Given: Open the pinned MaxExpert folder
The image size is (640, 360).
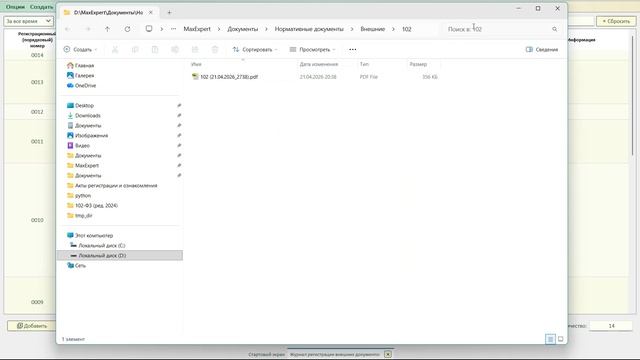Looking at the screenshot, I should (x=87, y=165).
